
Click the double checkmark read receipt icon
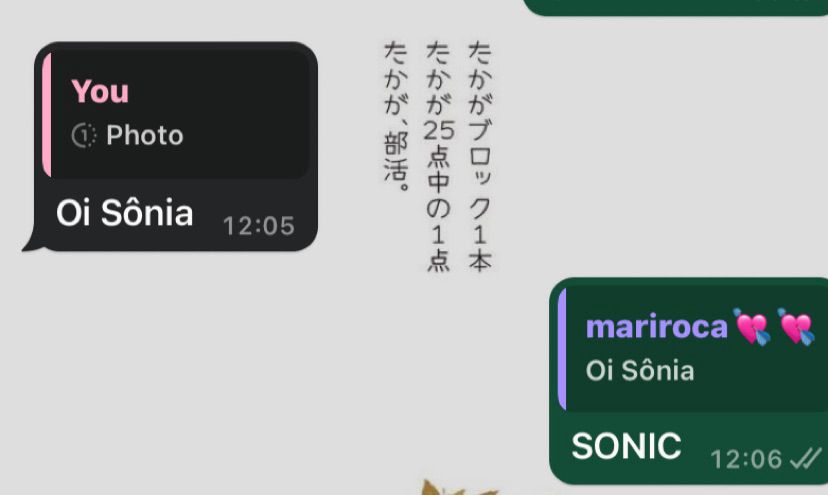(805, 459)
